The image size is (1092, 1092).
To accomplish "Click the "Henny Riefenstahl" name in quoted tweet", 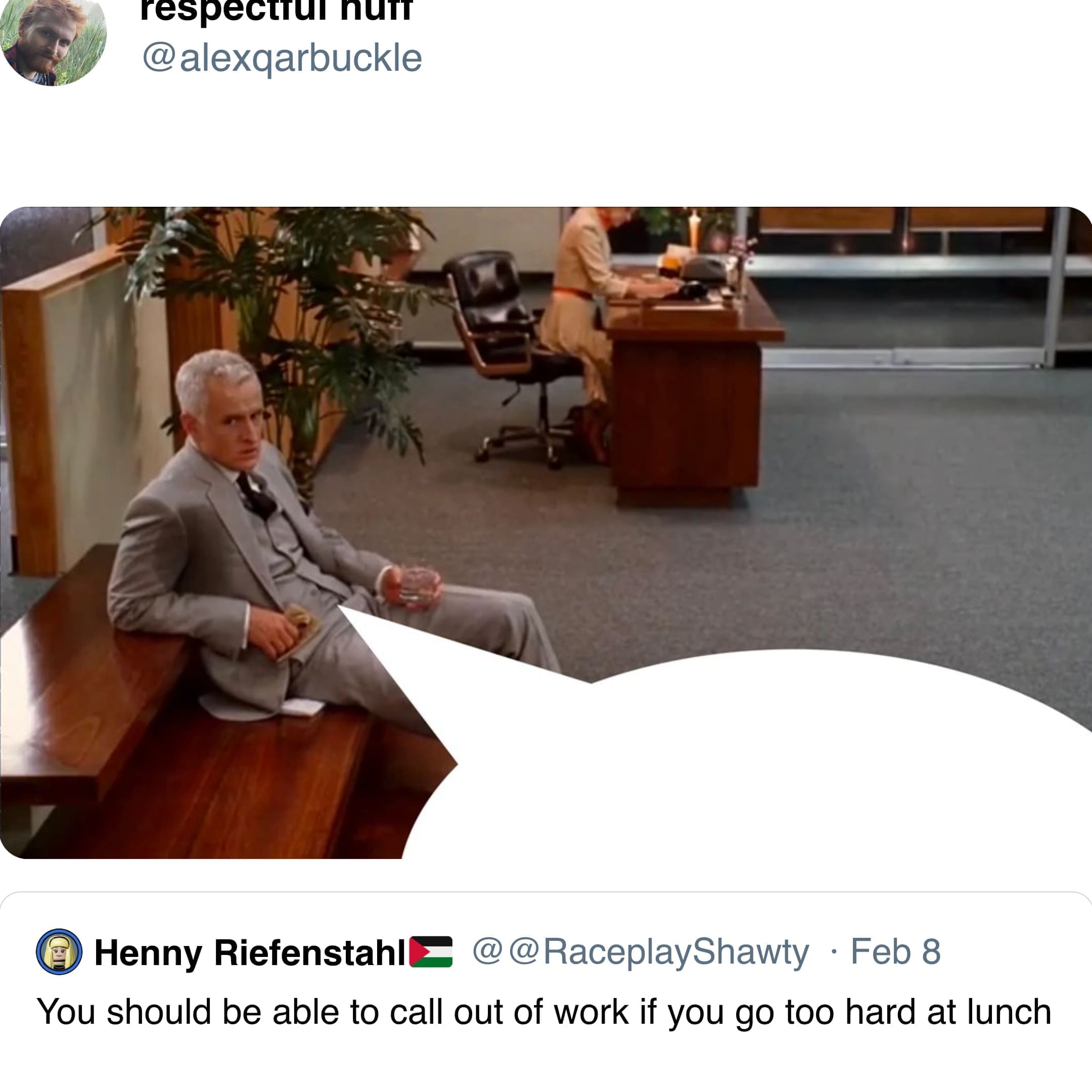I will [x=249, y=953].
